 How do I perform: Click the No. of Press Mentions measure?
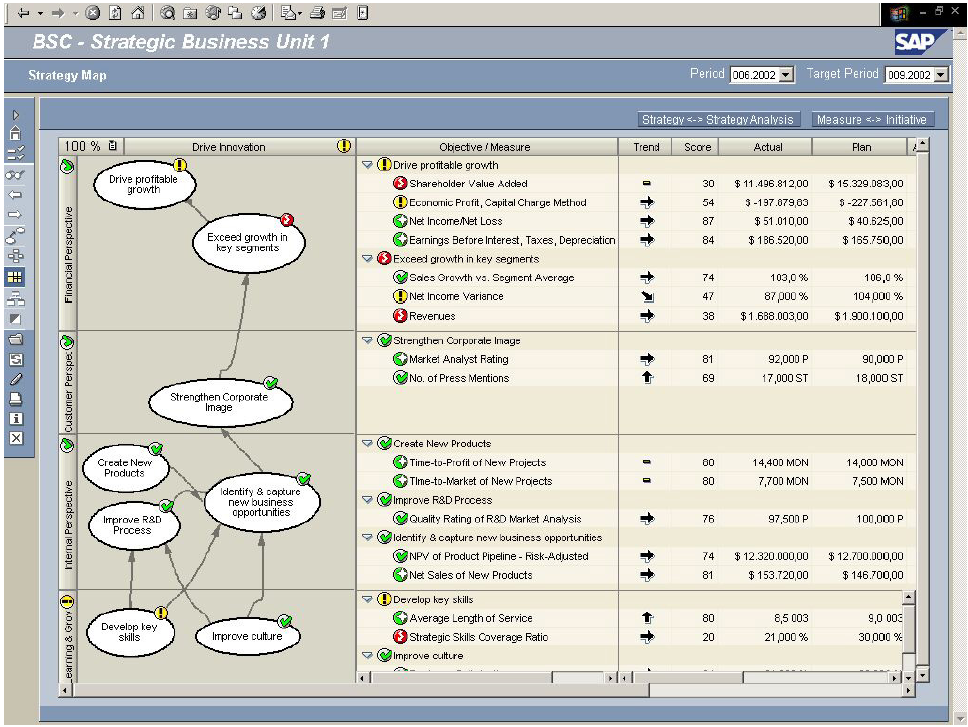[459, 378]
